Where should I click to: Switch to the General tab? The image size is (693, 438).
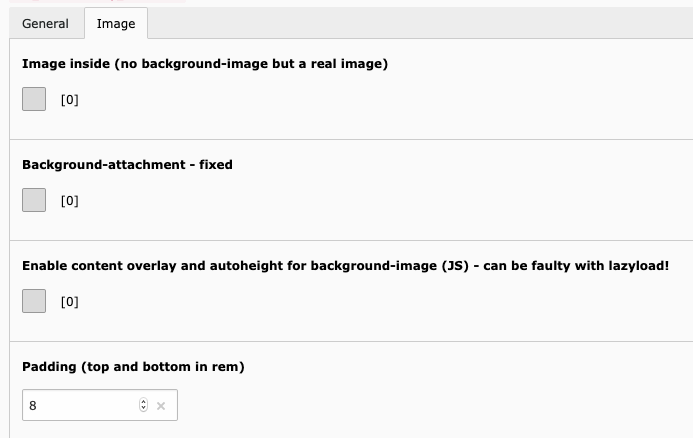pos(46,23)
